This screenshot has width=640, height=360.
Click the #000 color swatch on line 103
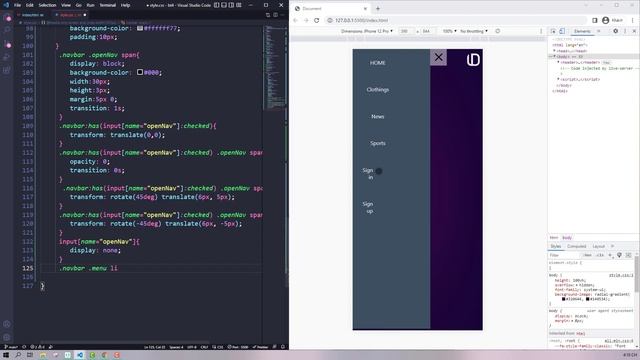[140, 72]
